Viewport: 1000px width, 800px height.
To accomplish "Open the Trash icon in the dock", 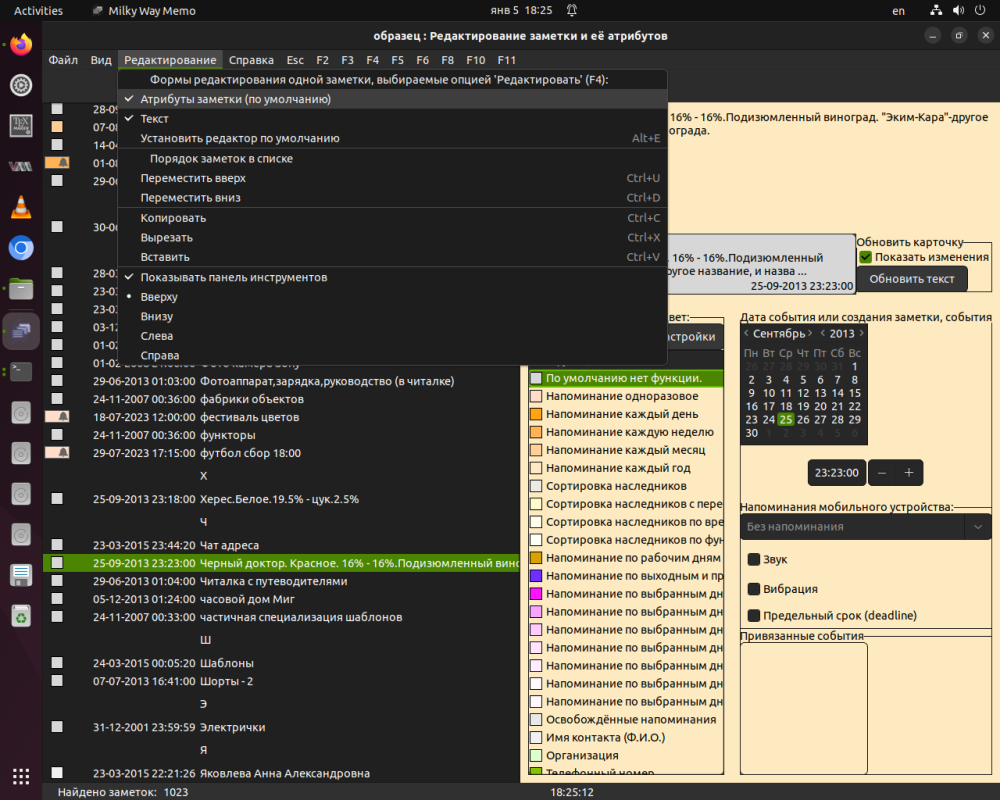I will [21, 616].
